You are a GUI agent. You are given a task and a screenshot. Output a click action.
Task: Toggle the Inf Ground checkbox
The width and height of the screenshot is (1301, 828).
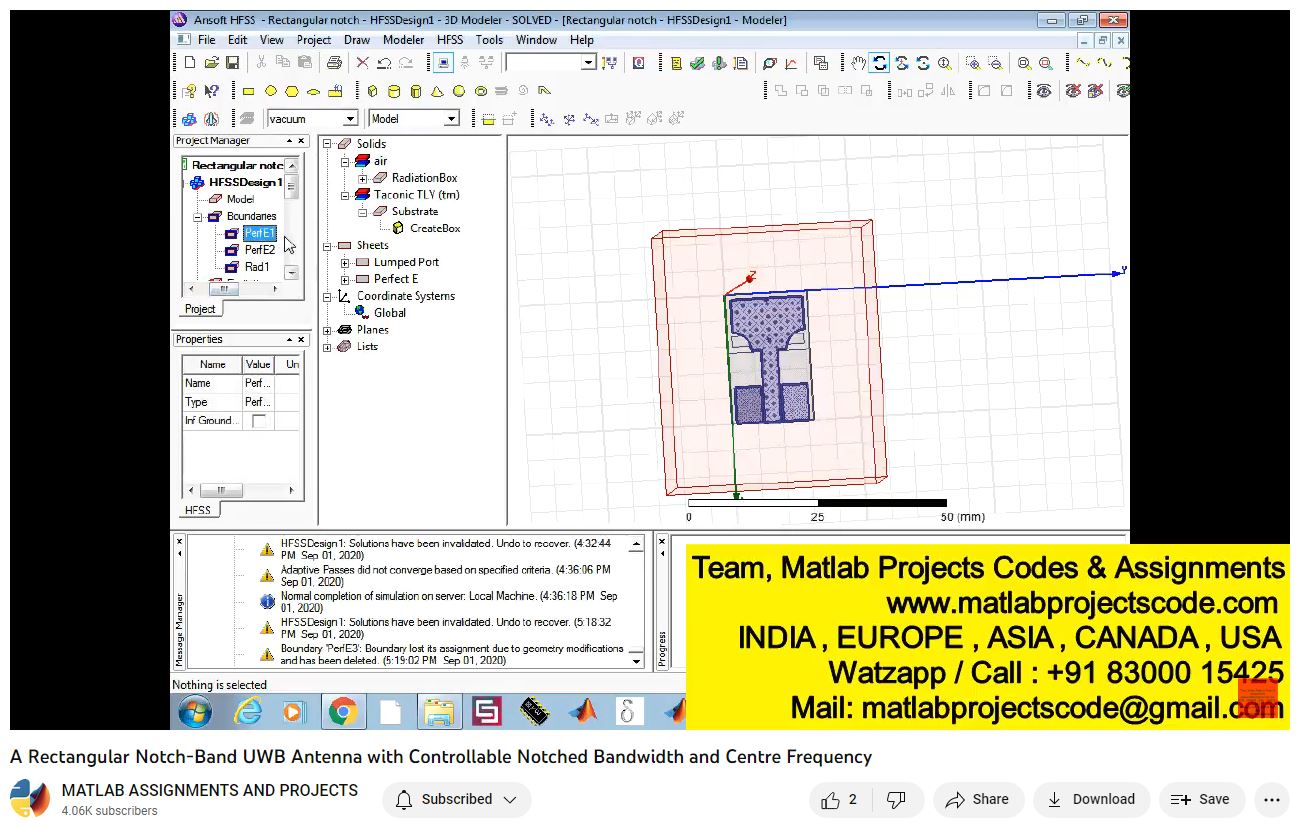point(259,421)
